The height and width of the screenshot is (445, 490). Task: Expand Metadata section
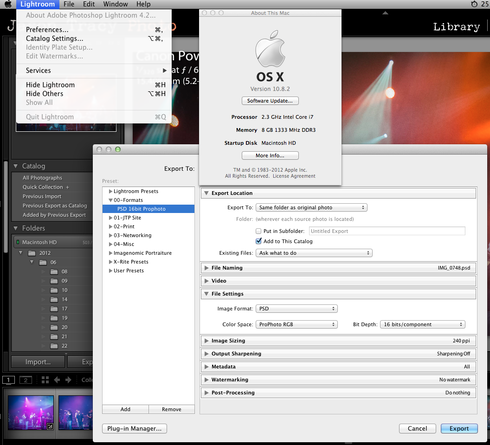tap(206, 367)
